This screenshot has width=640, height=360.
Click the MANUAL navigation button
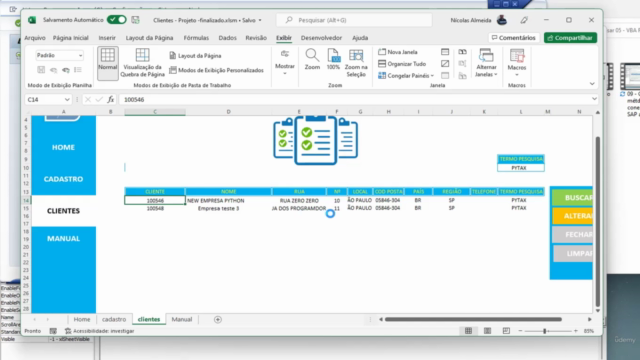pos(63,238)
